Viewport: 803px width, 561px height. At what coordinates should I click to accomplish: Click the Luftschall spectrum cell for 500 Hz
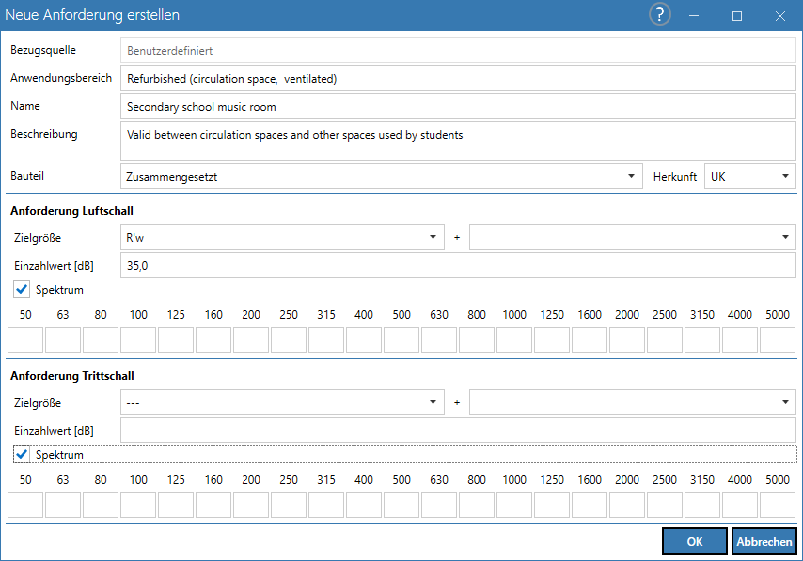tap(402, 340)
